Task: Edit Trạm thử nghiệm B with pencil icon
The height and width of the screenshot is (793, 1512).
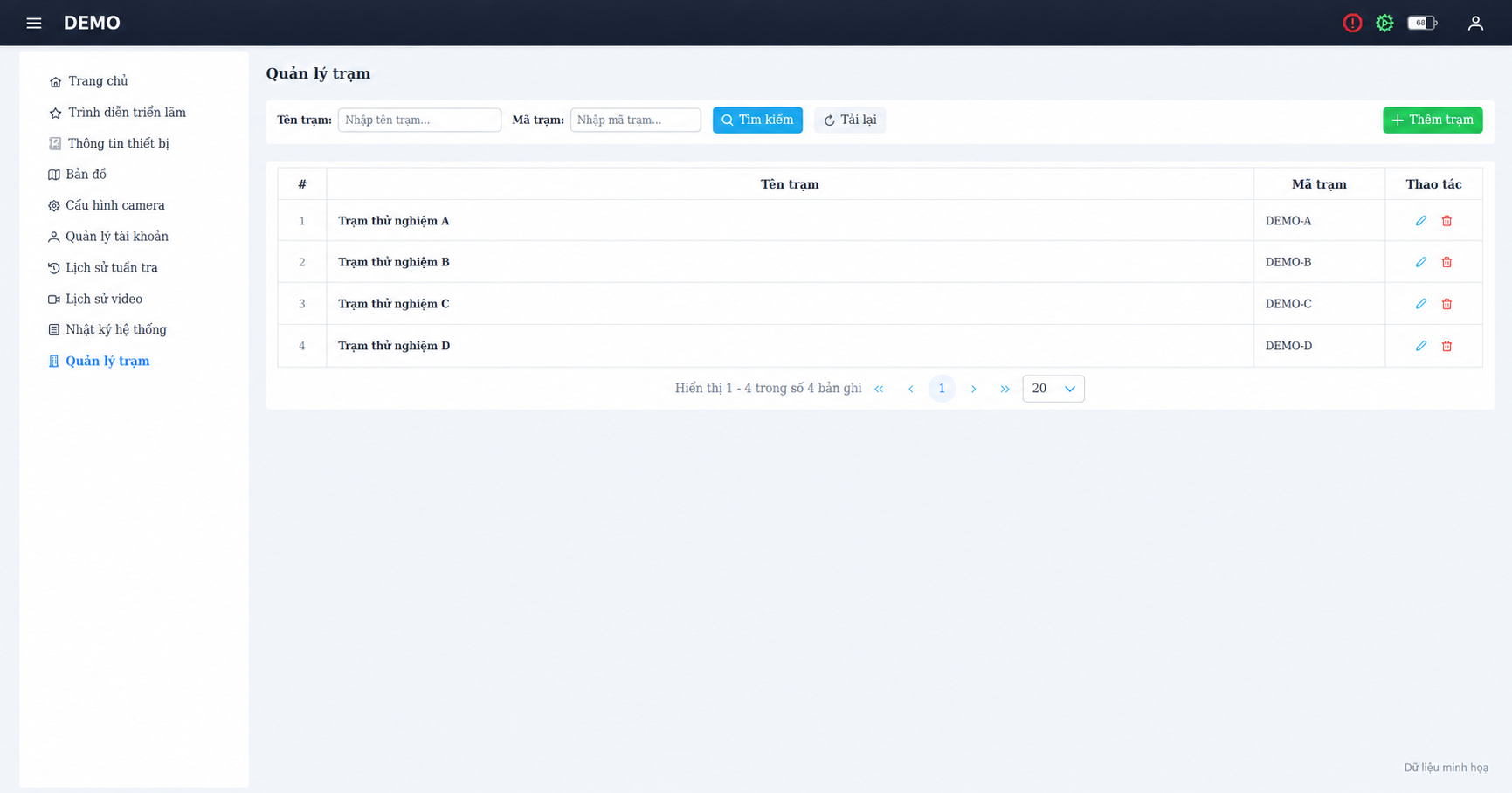Action: (x=1421, y=262)
